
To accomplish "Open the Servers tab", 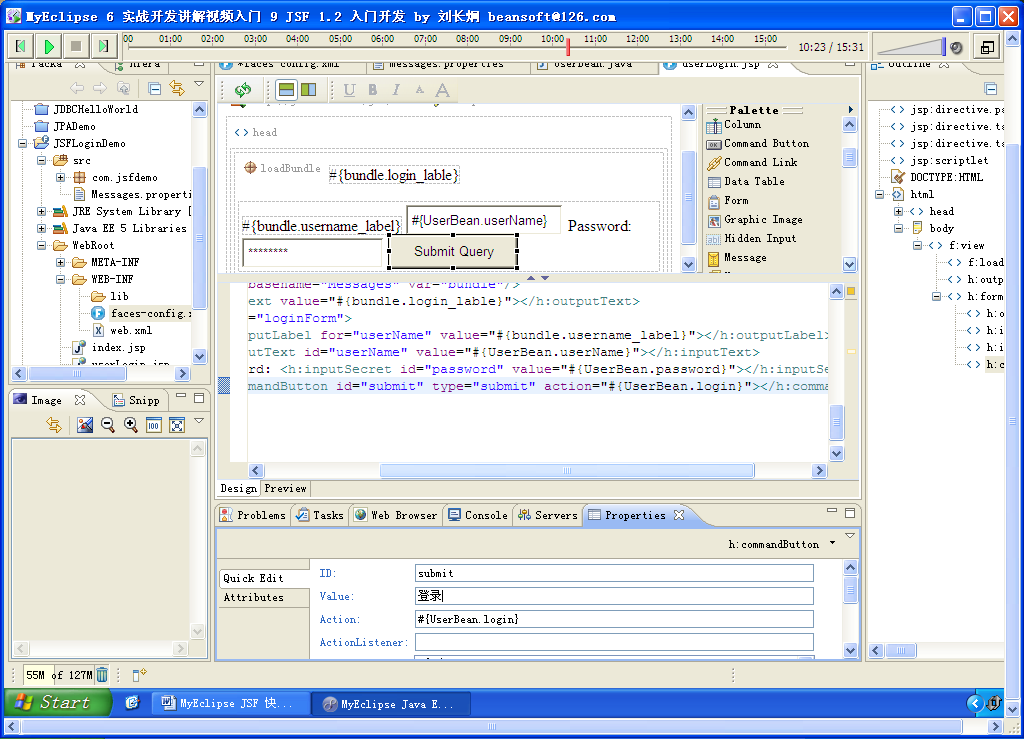I will 548,515.
